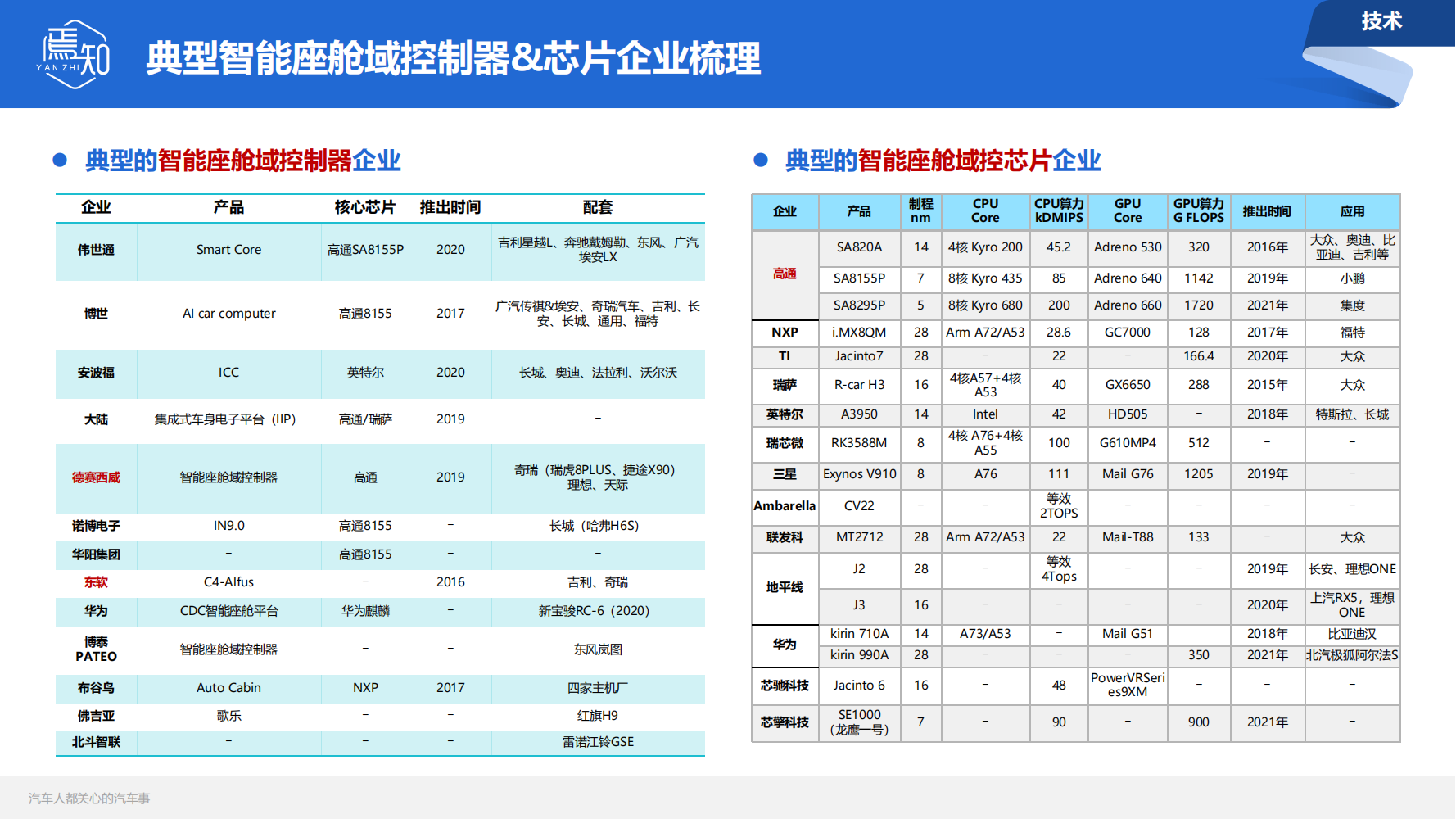The image size is (1456, 819).
Task: Click the 北斗智联 company cell
Action: point(96,742)
